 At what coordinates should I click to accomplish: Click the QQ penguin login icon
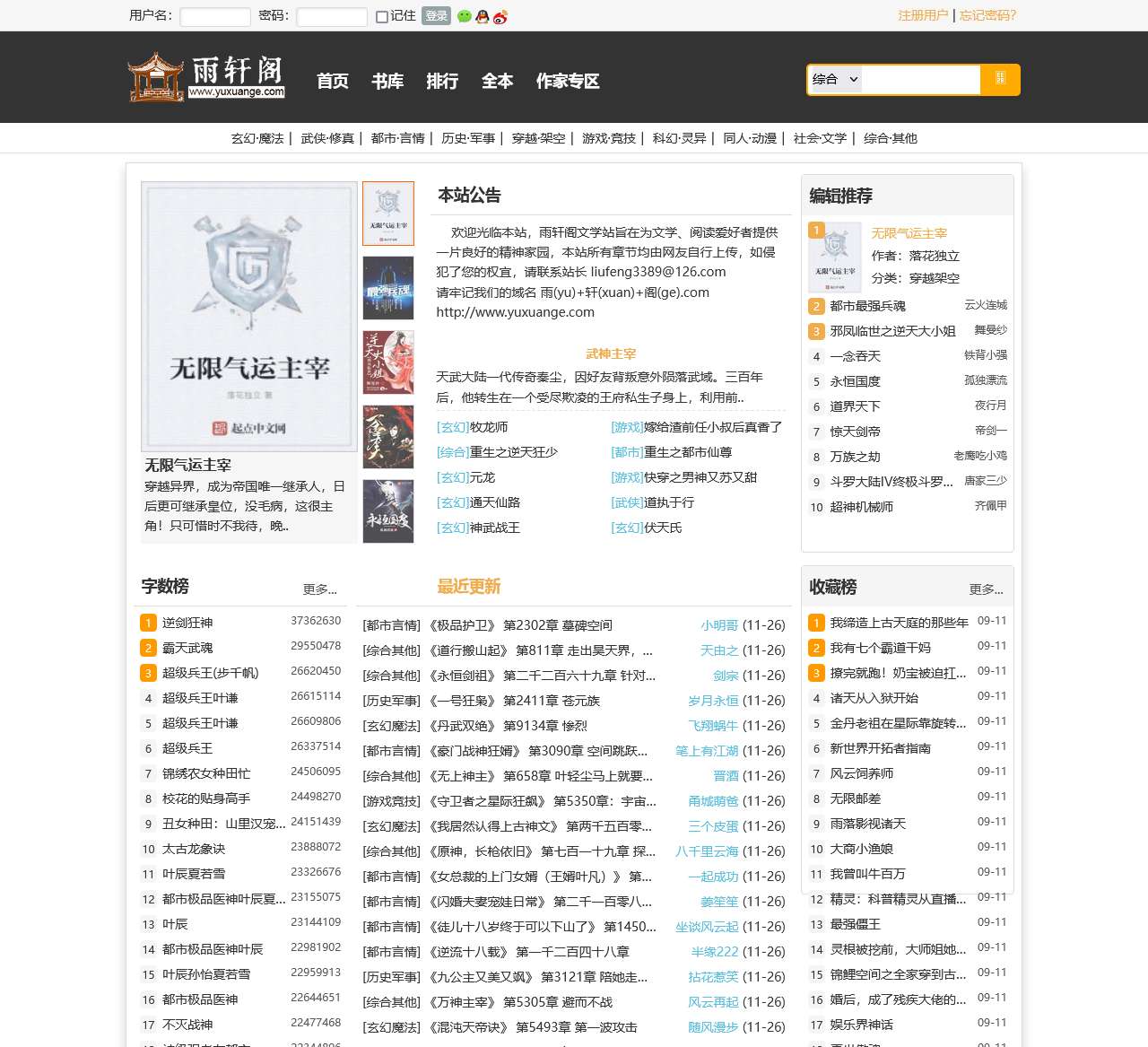point(483,16)
